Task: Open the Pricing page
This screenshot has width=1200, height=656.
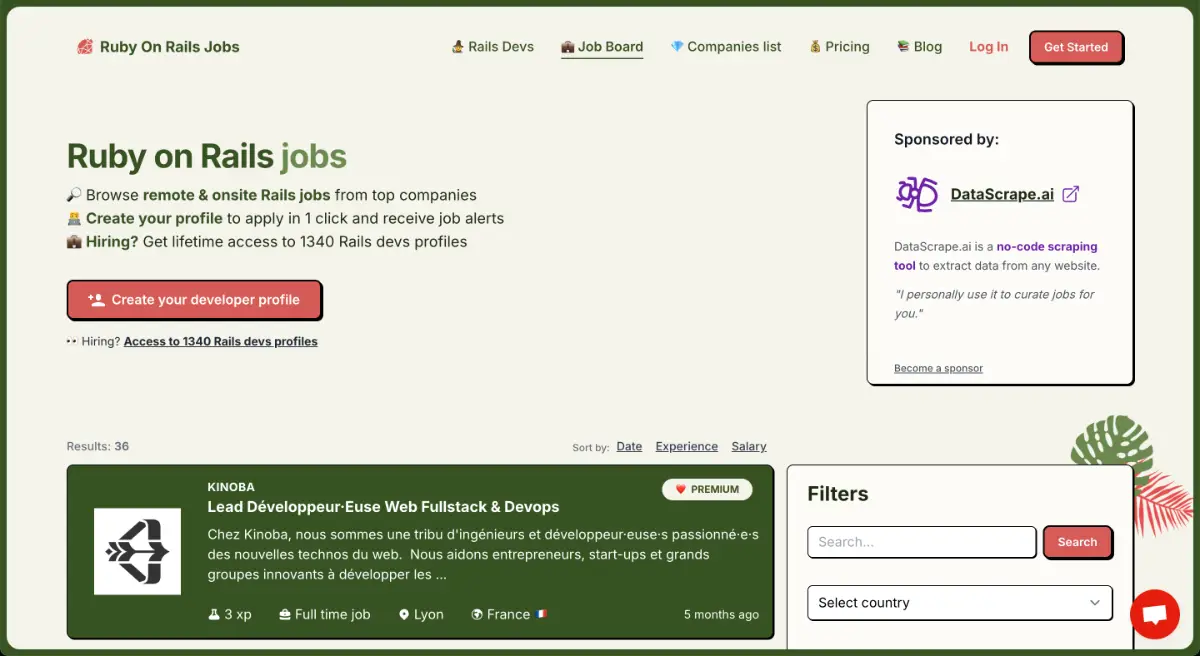Action: coord(847,46)
